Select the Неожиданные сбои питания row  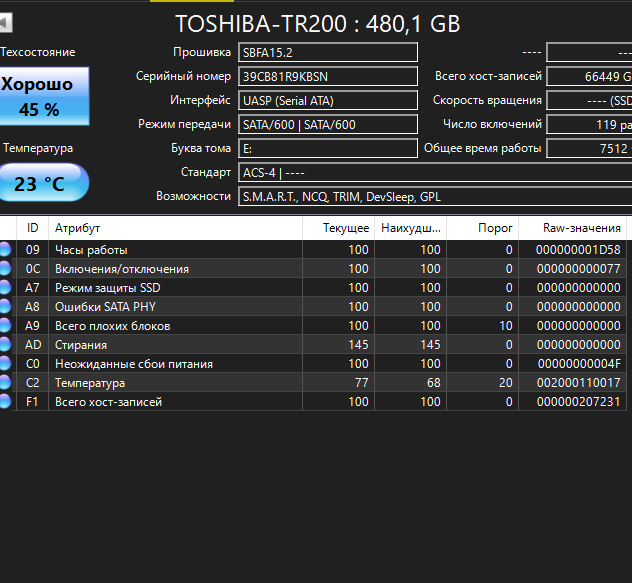coord(313,364)
